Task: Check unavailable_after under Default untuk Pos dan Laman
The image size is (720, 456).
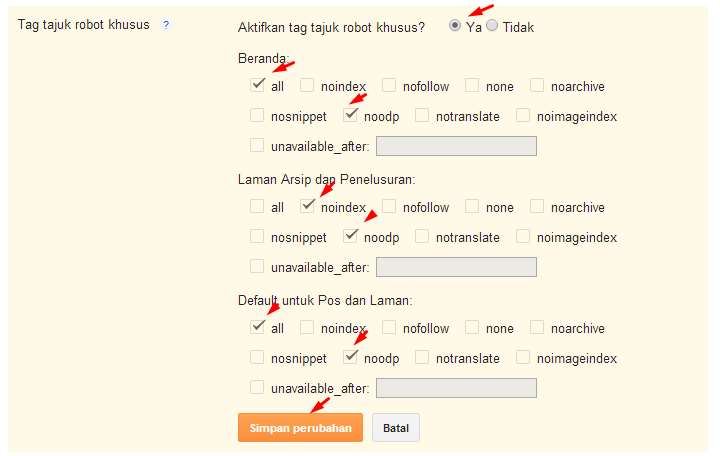Action: coord(257,387)
